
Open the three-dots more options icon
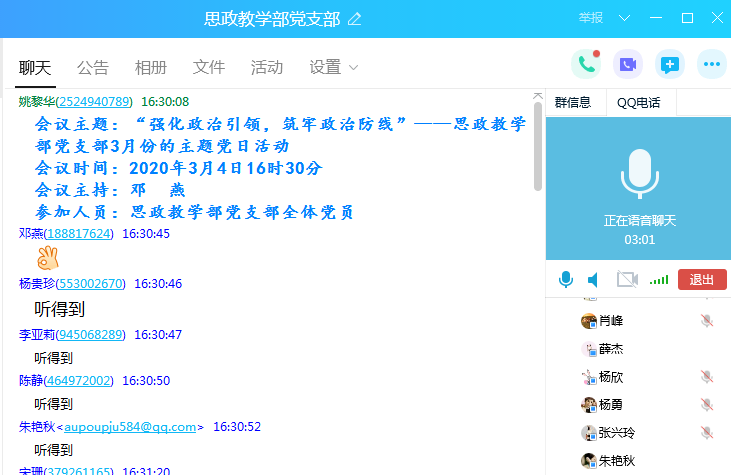click(x=711, y=64)
